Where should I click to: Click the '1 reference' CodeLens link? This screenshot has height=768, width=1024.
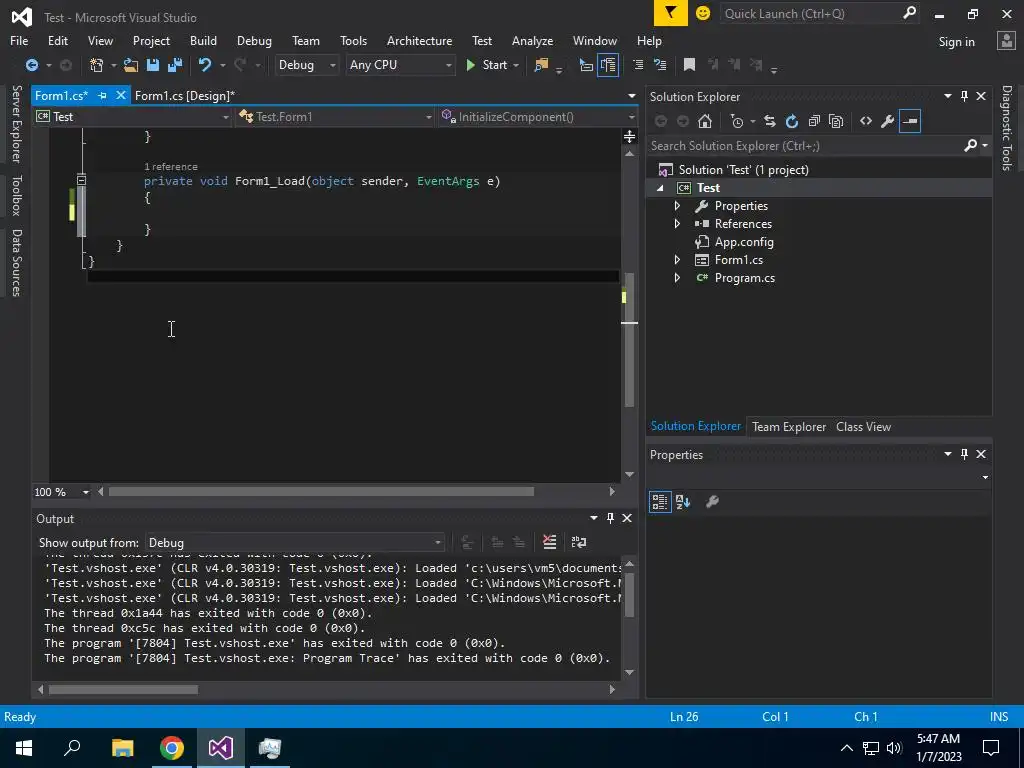170,167
